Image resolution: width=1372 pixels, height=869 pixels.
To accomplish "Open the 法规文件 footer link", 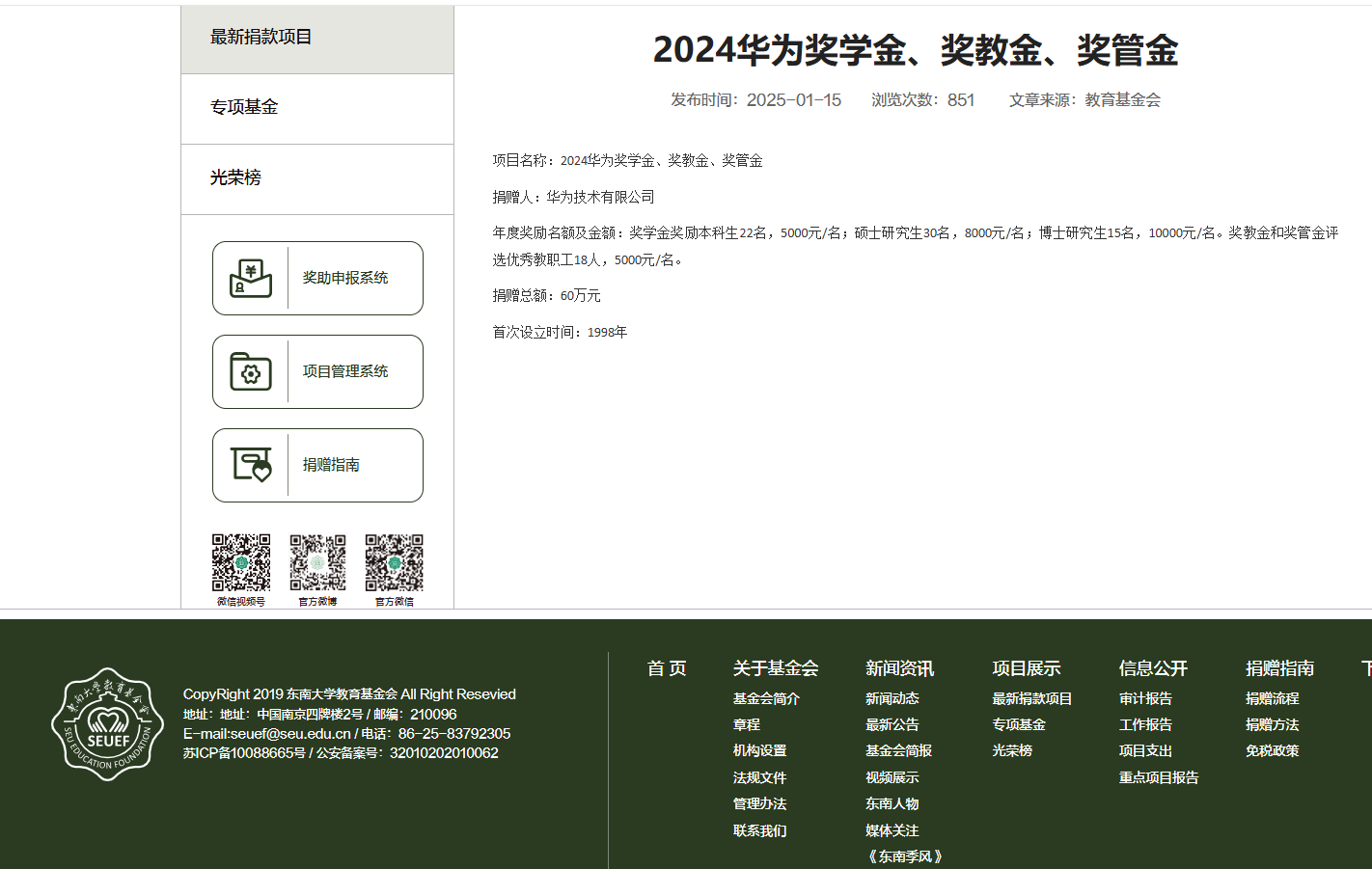I will [x=760, y=777].
